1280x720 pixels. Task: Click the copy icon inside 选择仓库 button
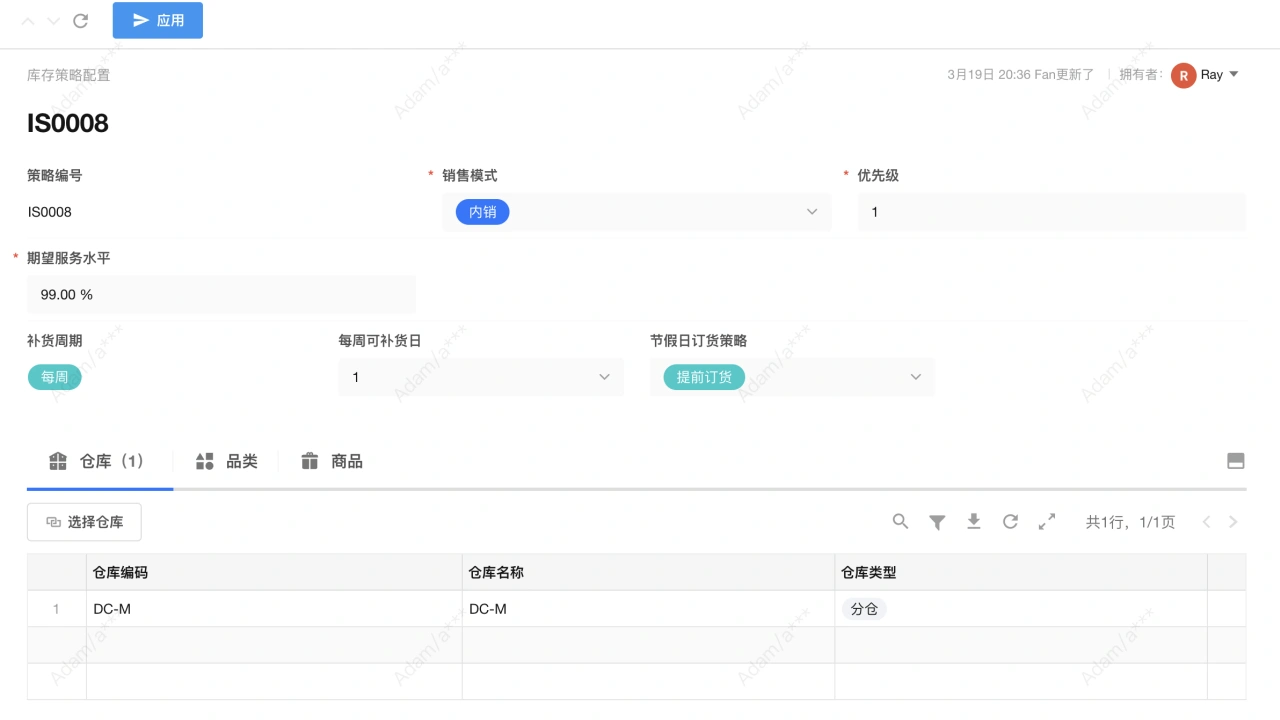53,521
